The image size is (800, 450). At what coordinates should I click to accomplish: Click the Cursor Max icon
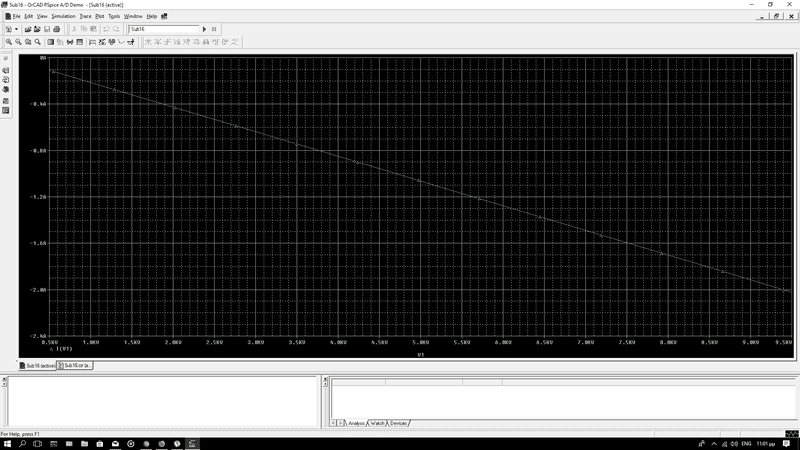pos(187,42)
